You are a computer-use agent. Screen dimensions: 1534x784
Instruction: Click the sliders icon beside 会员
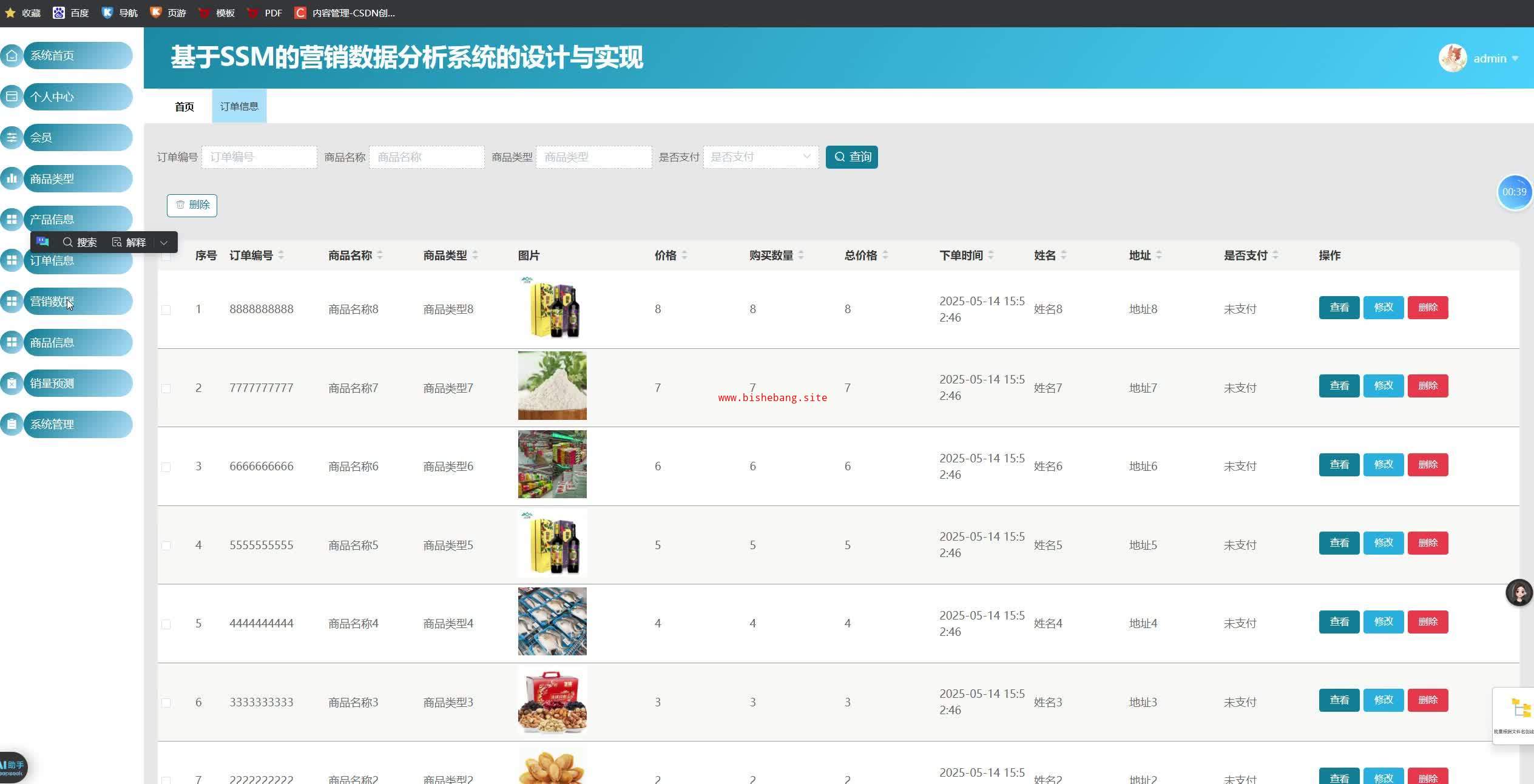[12, 138]
